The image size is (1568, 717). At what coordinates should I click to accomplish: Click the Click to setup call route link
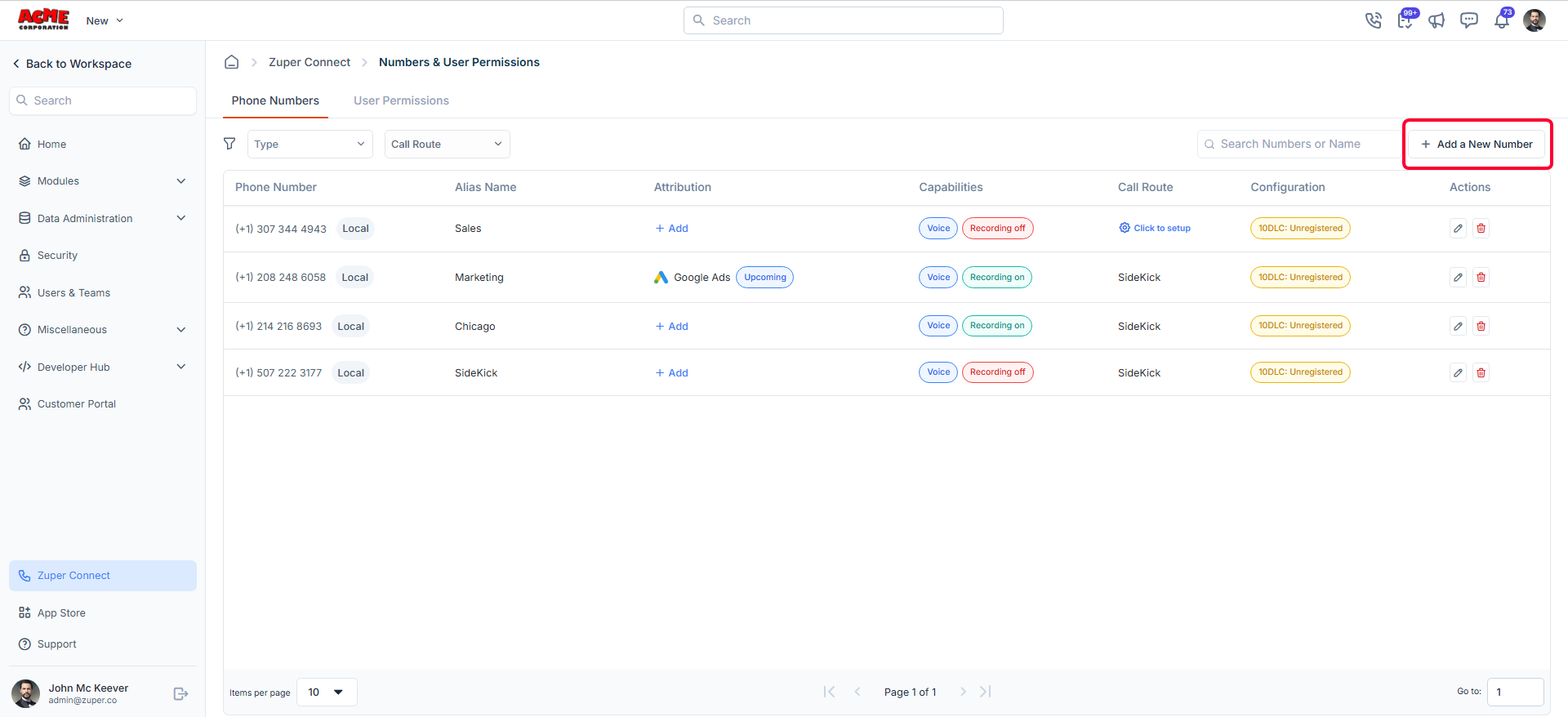[1155, 229]
